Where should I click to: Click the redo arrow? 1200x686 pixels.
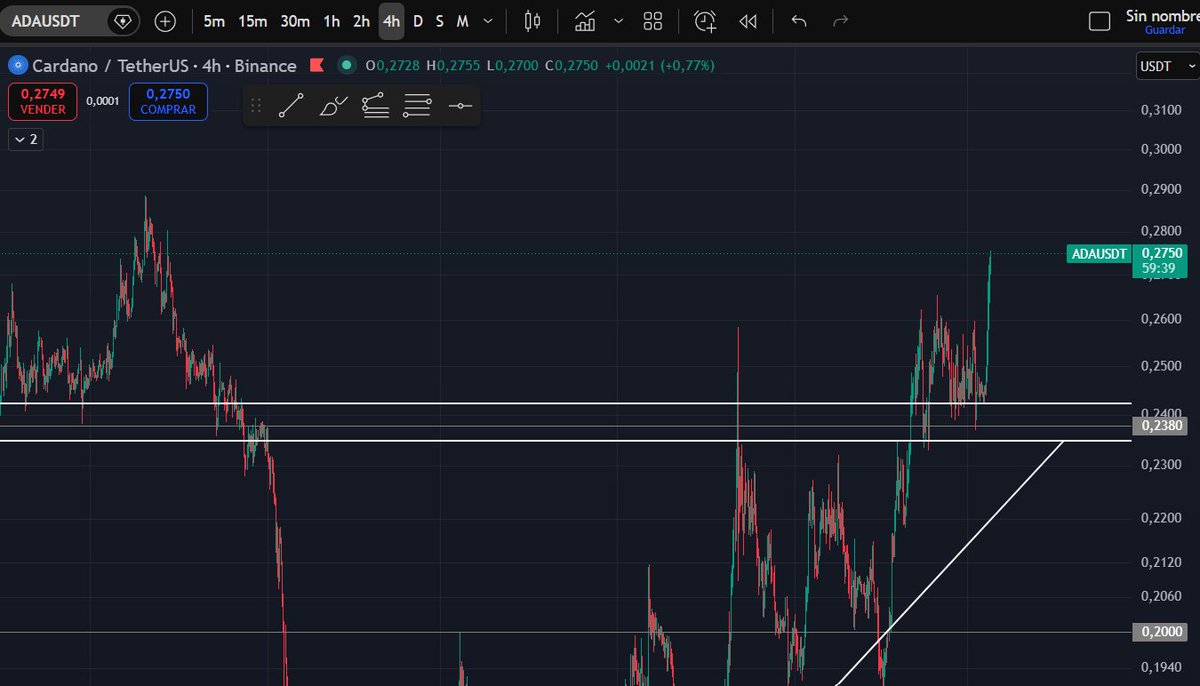pos(841,20)
